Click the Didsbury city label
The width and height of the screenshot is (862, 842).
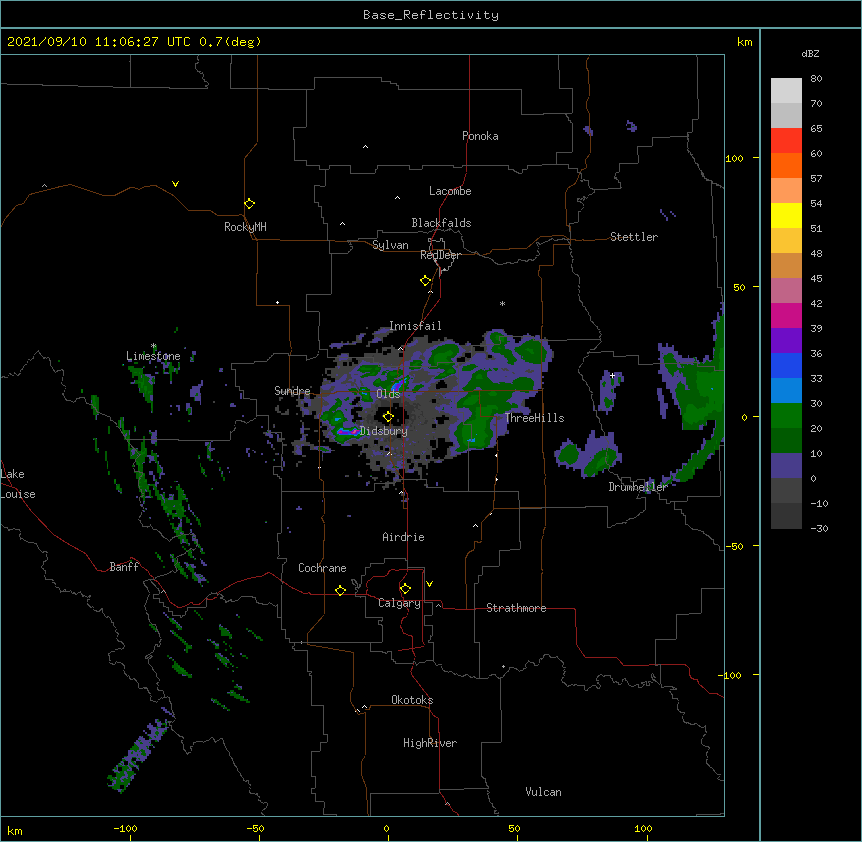click(x=384, y=431)
